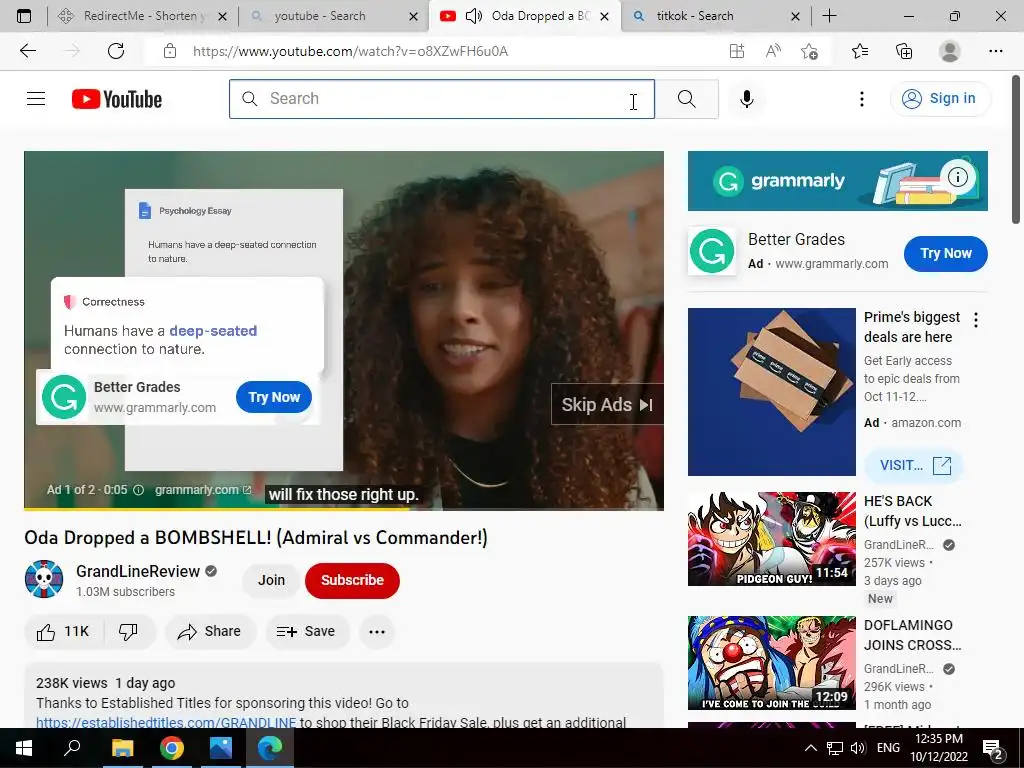Screen dimensions: 1024x768
Task: Mute tab via speaker icon on YouTube tab
Action: point(473,16)
